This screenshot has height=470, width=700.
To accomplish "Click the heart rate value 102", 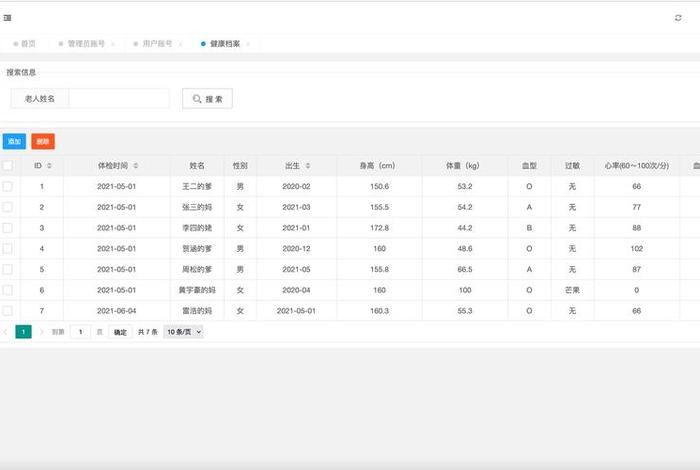I will tap(637, 249).
